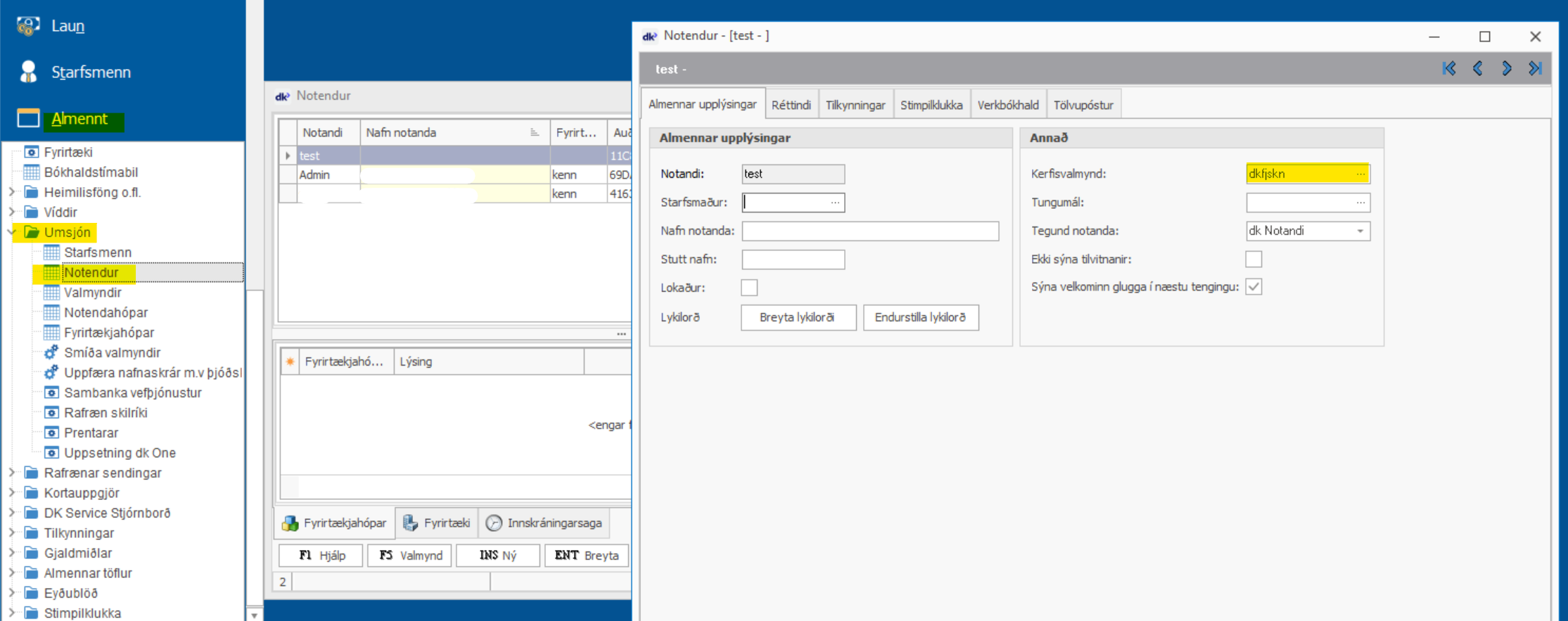The width and height of the screenshot is (1568, 621).
Task: Uncheck Sýna velkominn glugga í næstu tengingu
Action: click(x=1254, y=287)
